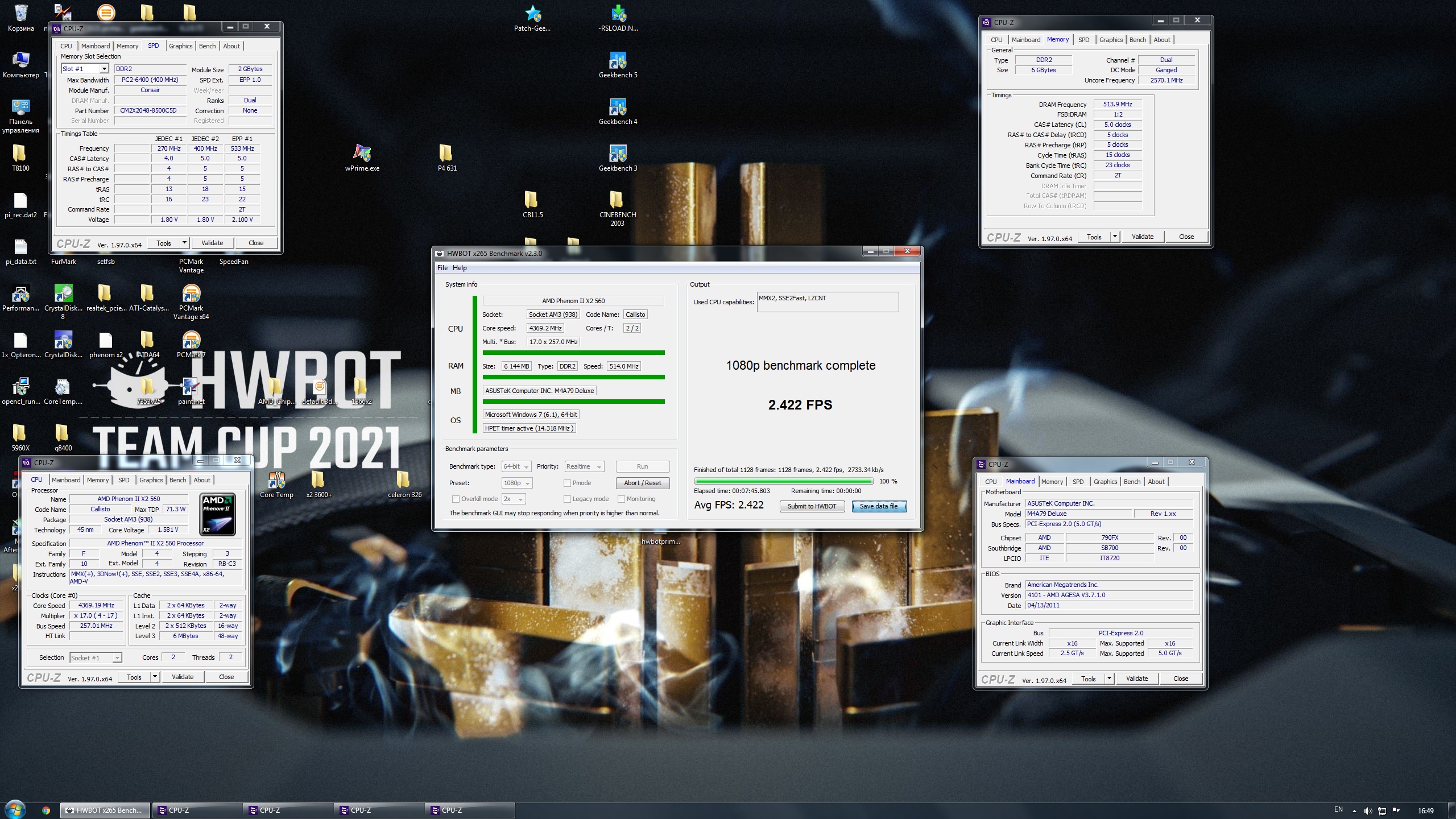This screenshot has width=1456, height=819.
Task: Click the benchmark progress bar at 100%
Action: [783, 481]
